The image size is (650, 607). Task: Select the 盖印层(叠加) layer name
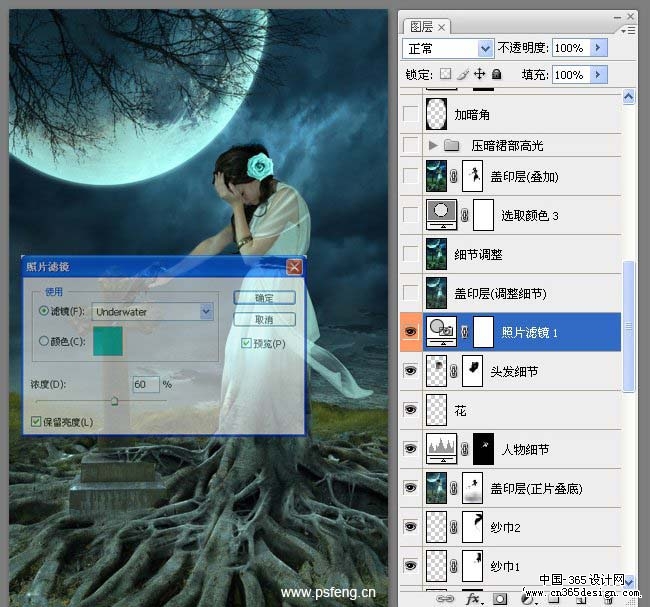[524, 177]
